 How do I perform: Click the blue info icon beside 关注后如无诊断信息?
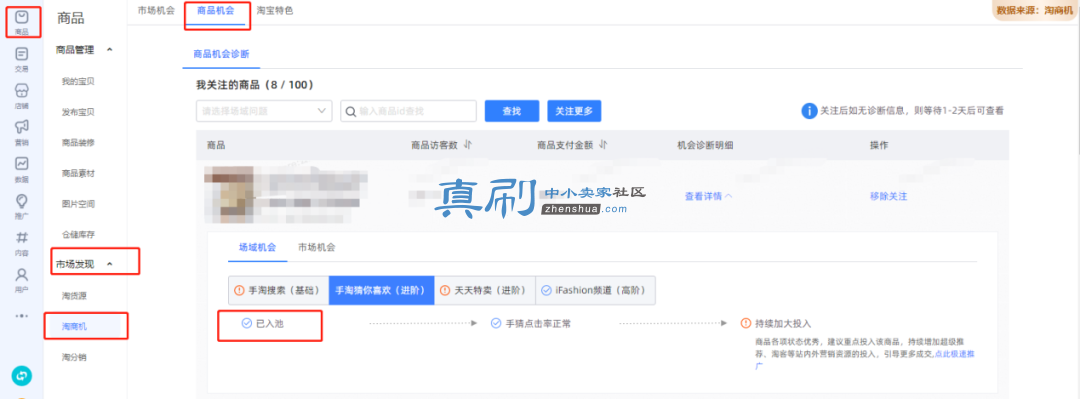click(809, 110)
